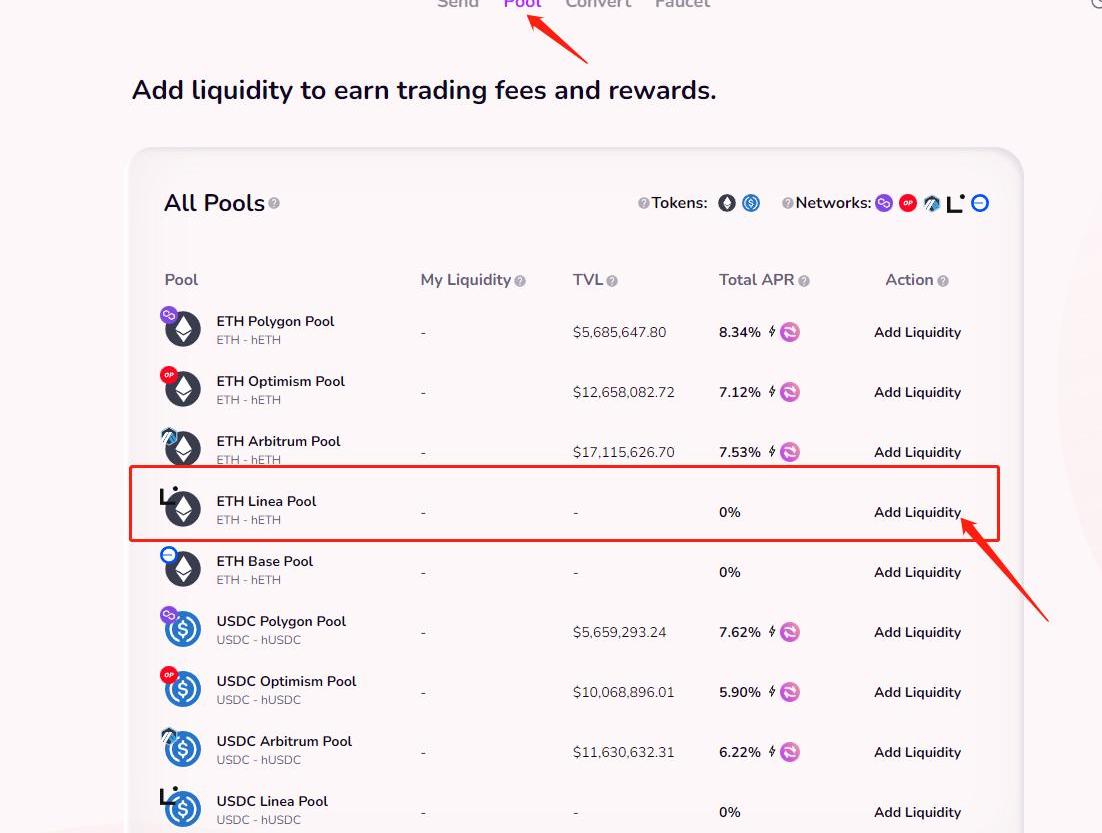The image size is (1102, 833).
Task: Sort by Total APR column header
Action: click(756, 280)
